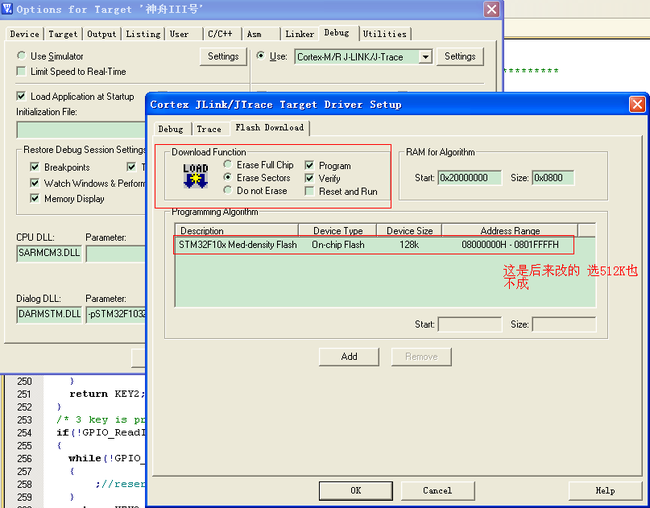Click the Initialization File input field
This screenshot has height=508, width=650.
pyautogui.click(x=81, y=130)
